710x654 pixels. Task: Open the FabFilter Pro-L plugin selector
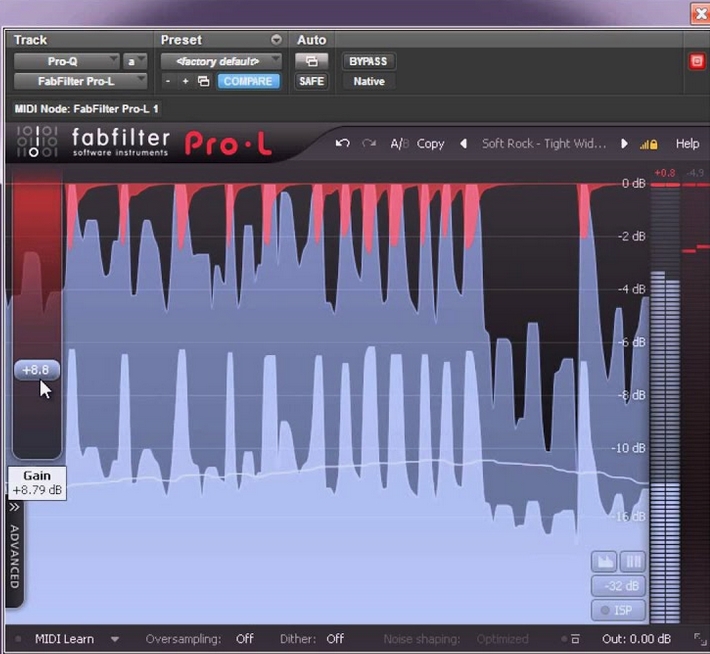(80, 81)
